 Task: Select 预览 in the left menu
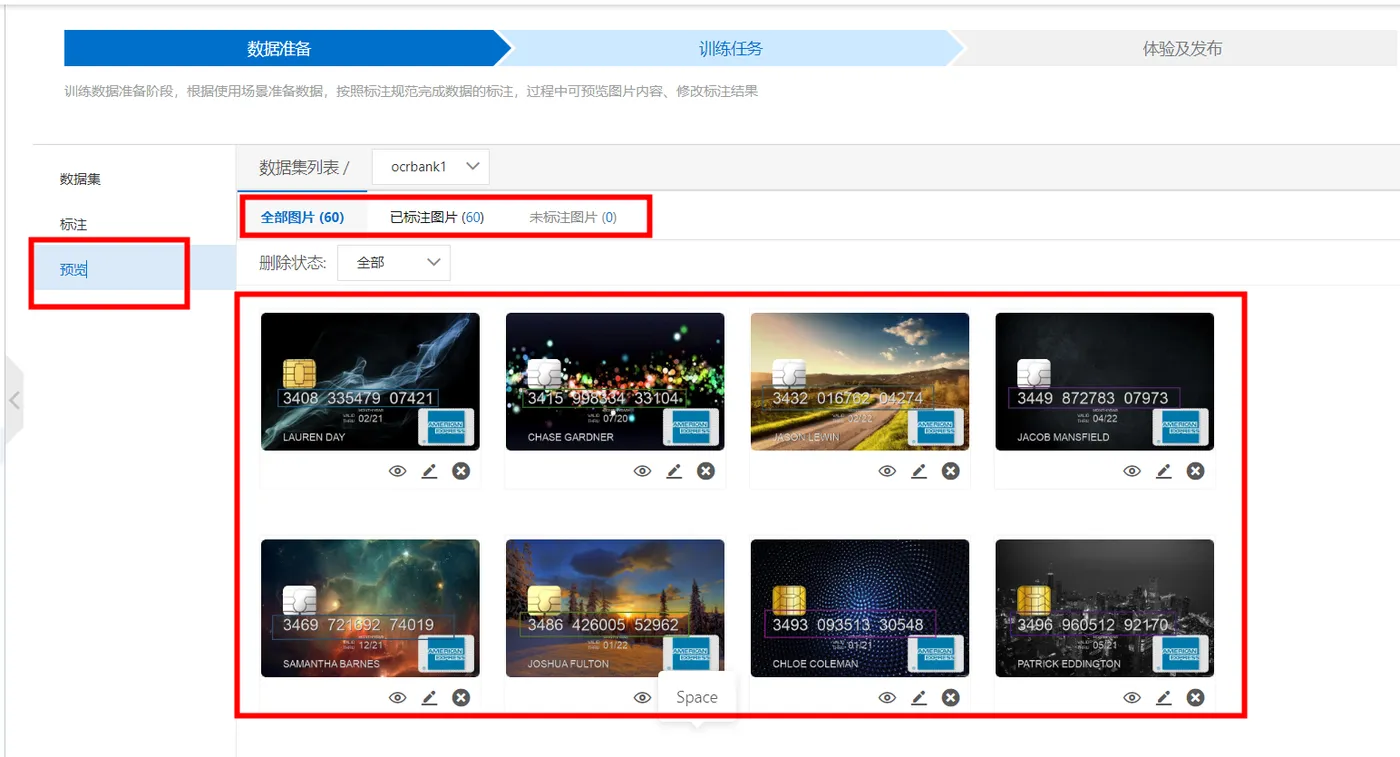click(x=135, y=269)
